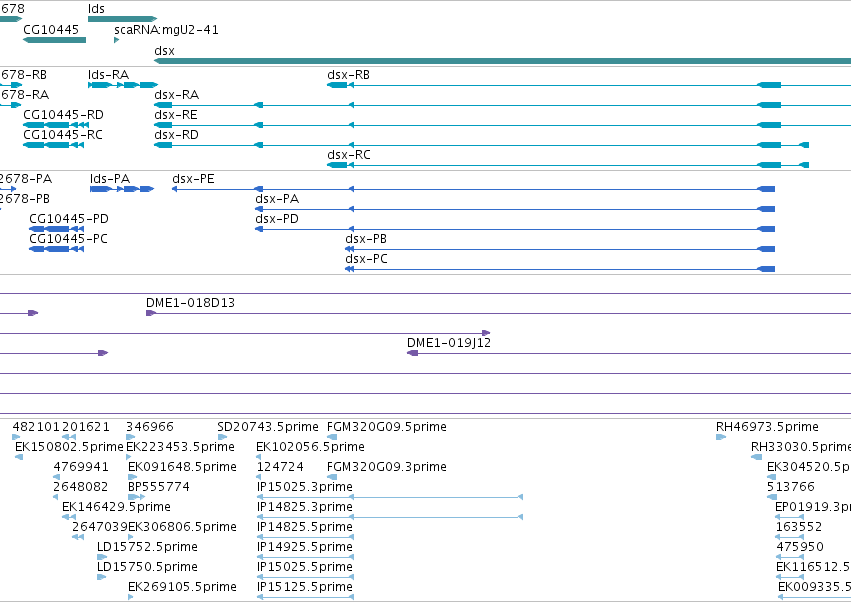Click the scaRNA:mgU2-41 feature label

pyautogui.click(x=167, y=29)
